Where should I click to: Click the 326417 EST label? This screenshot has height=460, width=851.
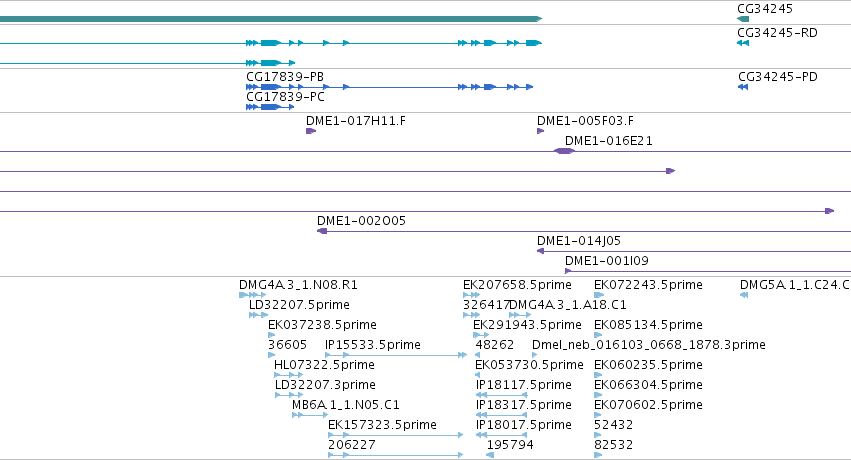[x=486, y=305]
